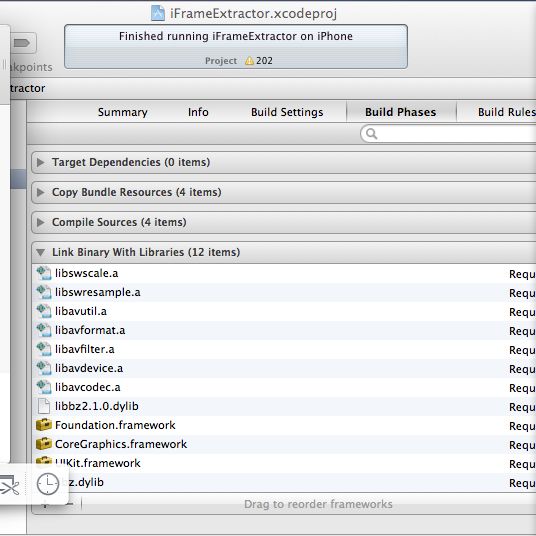This screenshot has height=536, width=536.
Task: Click the libswscale.a library icon
Action: click(x=44, y=273)
